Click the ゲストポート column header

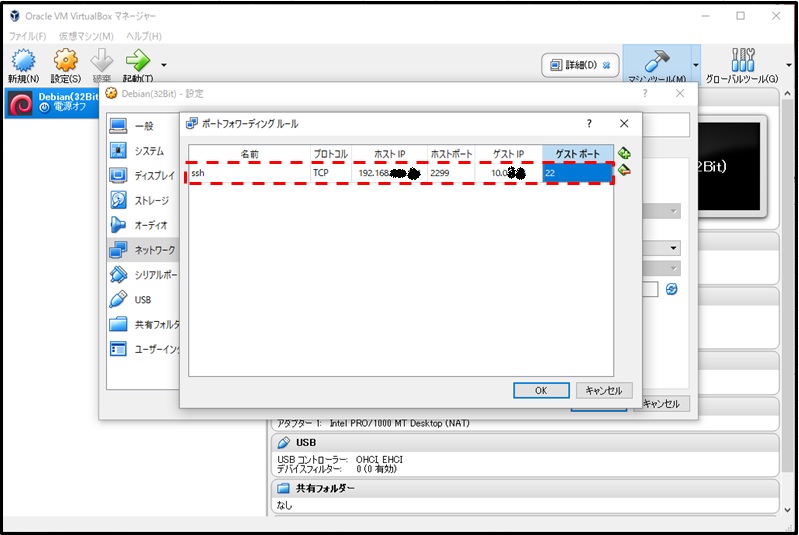coord(577,154)
